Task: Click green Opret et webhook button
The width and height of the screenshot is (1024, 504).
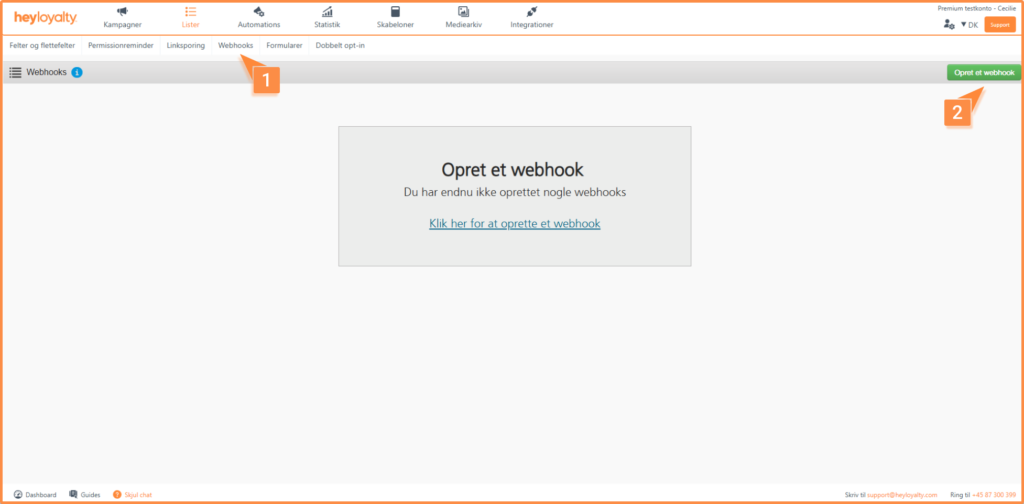Action: (x=984, y=72)
